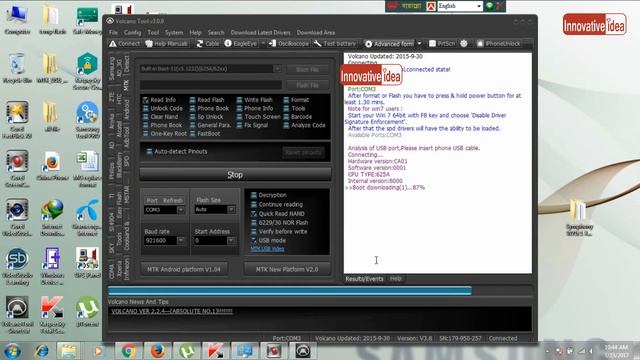Click the Volcano Tool taskbar icon
Image resolution: width=640 pixels, height=360 pixels.
[x=303, y=351]
